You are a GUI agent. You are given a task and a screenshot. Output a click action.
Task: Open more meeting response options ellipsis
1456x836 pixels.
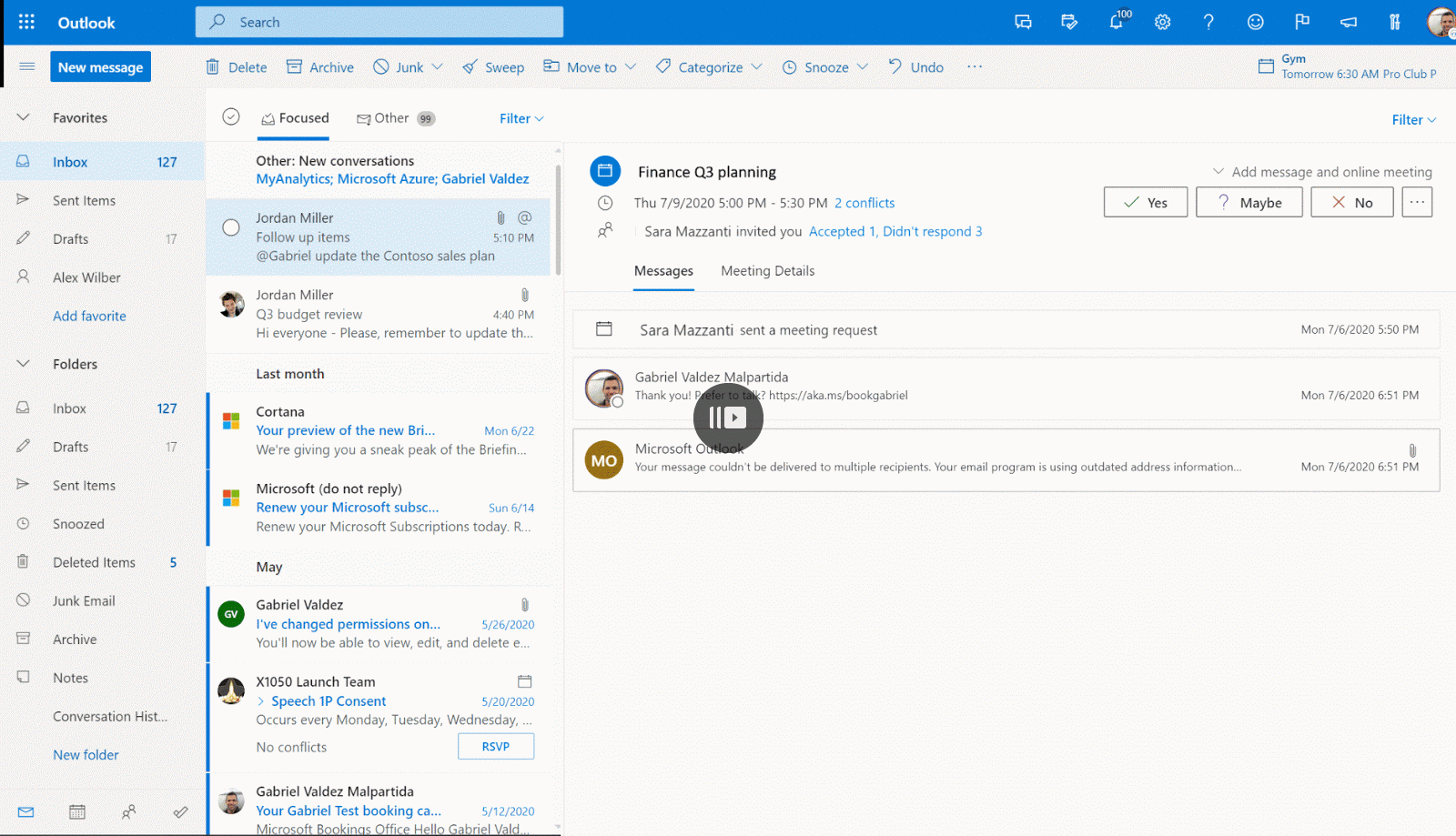1417,202
